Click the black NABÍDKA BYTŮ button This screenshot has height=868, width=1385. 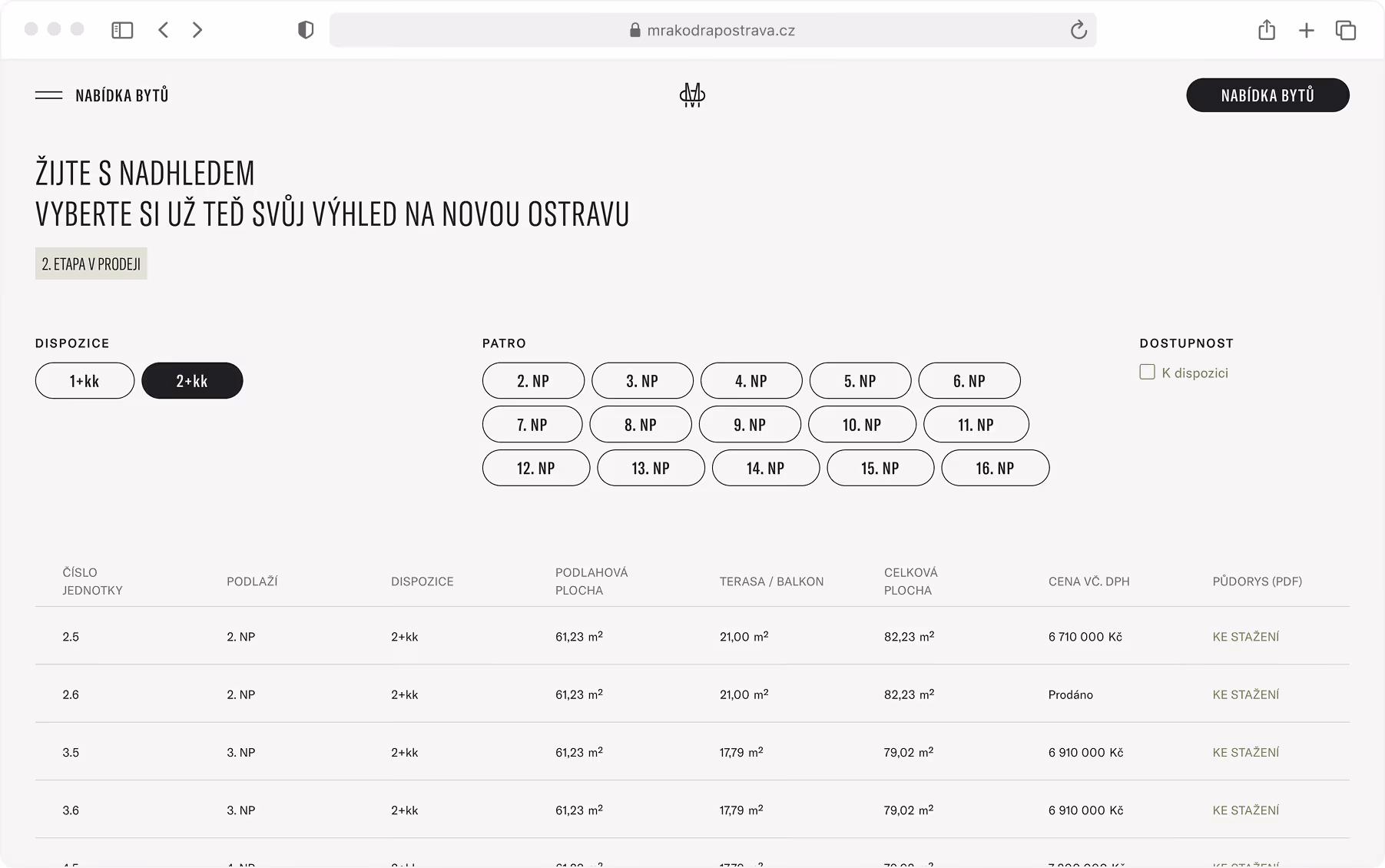(1267, 95)
